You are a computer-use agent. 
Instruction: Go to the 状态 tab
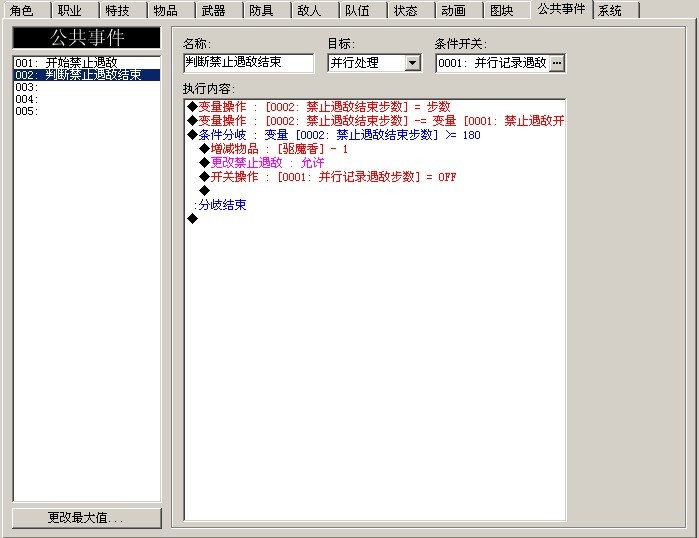[x=411, y=10]
